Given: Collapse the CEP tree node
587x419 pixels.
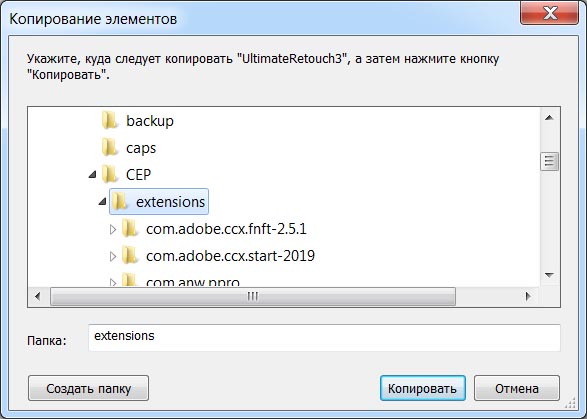Looking at the screenshot, I should tap(92, 174).
